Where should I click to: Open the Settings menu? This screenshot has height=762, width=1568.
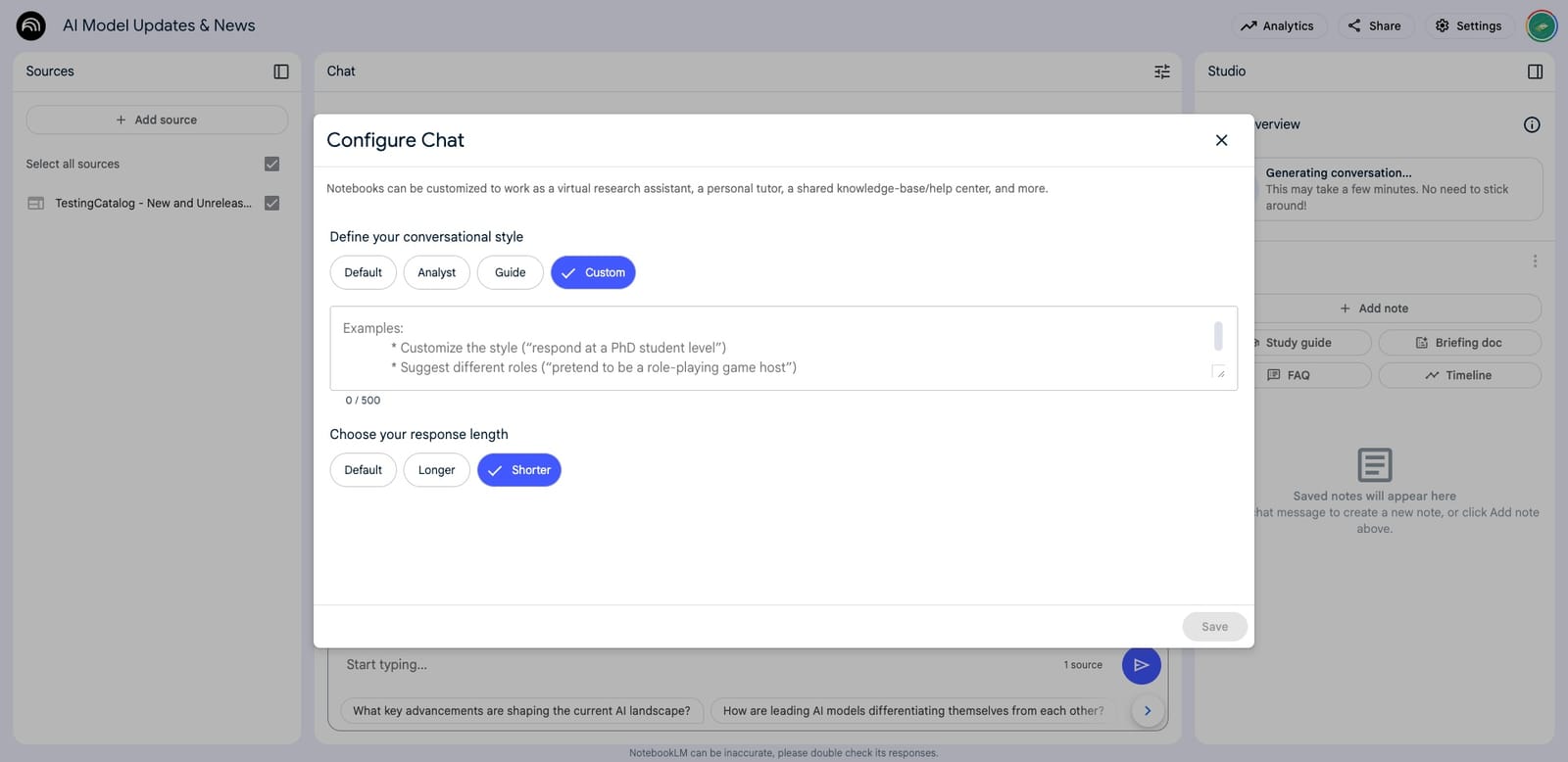pos(1468,25)
